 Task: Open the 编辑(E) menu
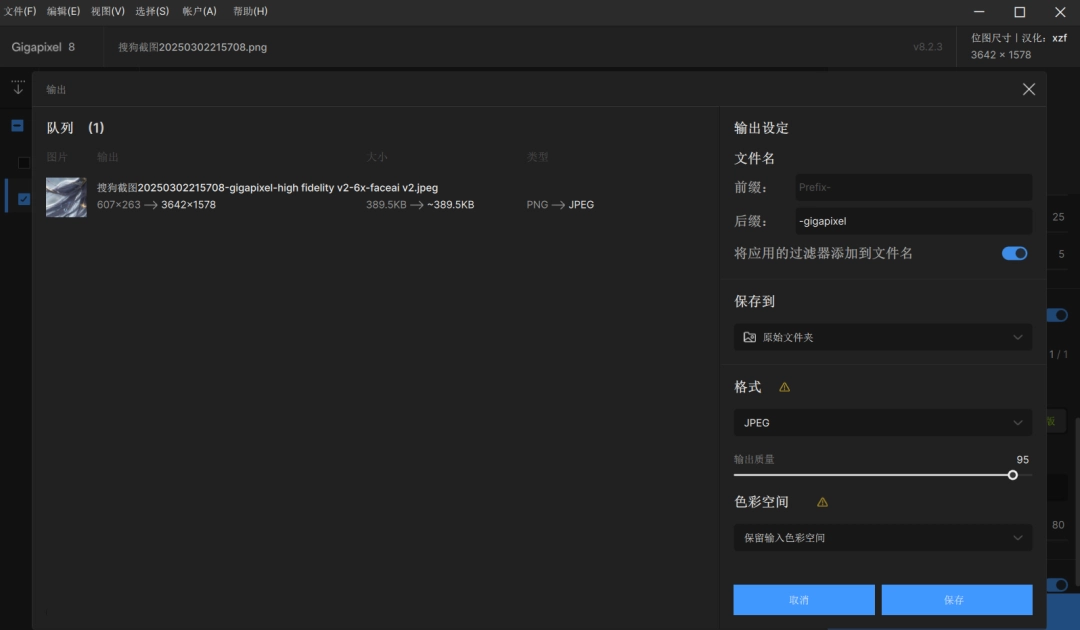(x=63, y=11)
